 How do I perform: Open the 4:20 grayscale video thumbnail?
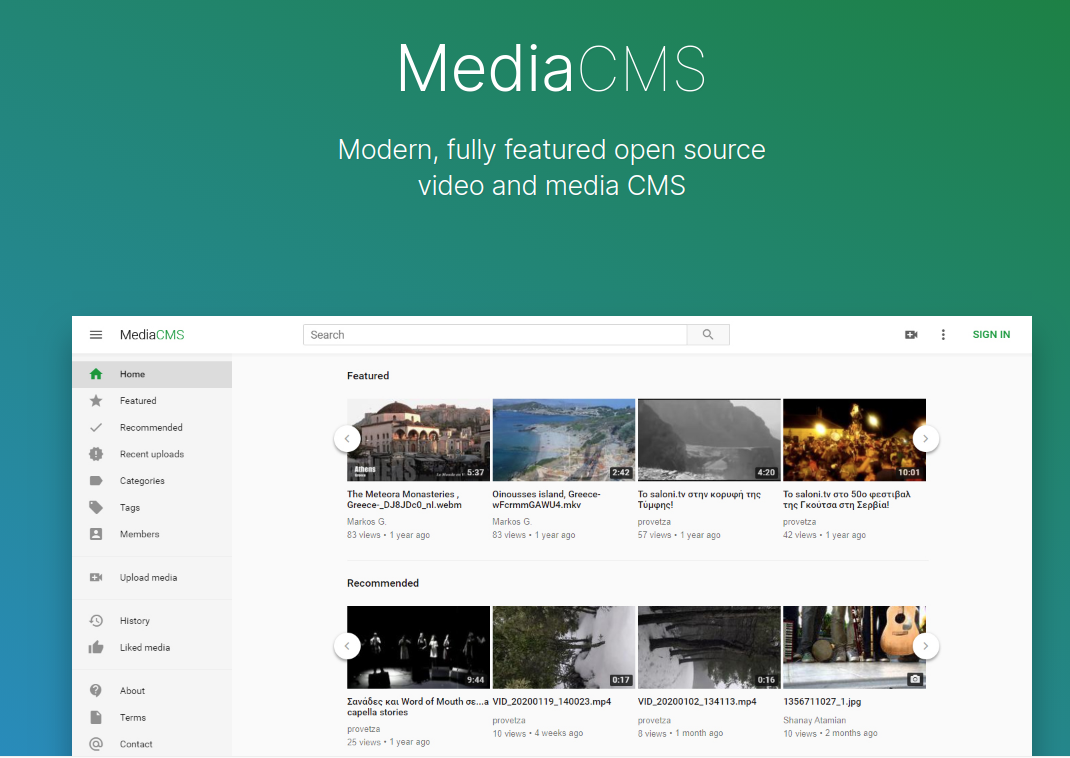point(709,440)
